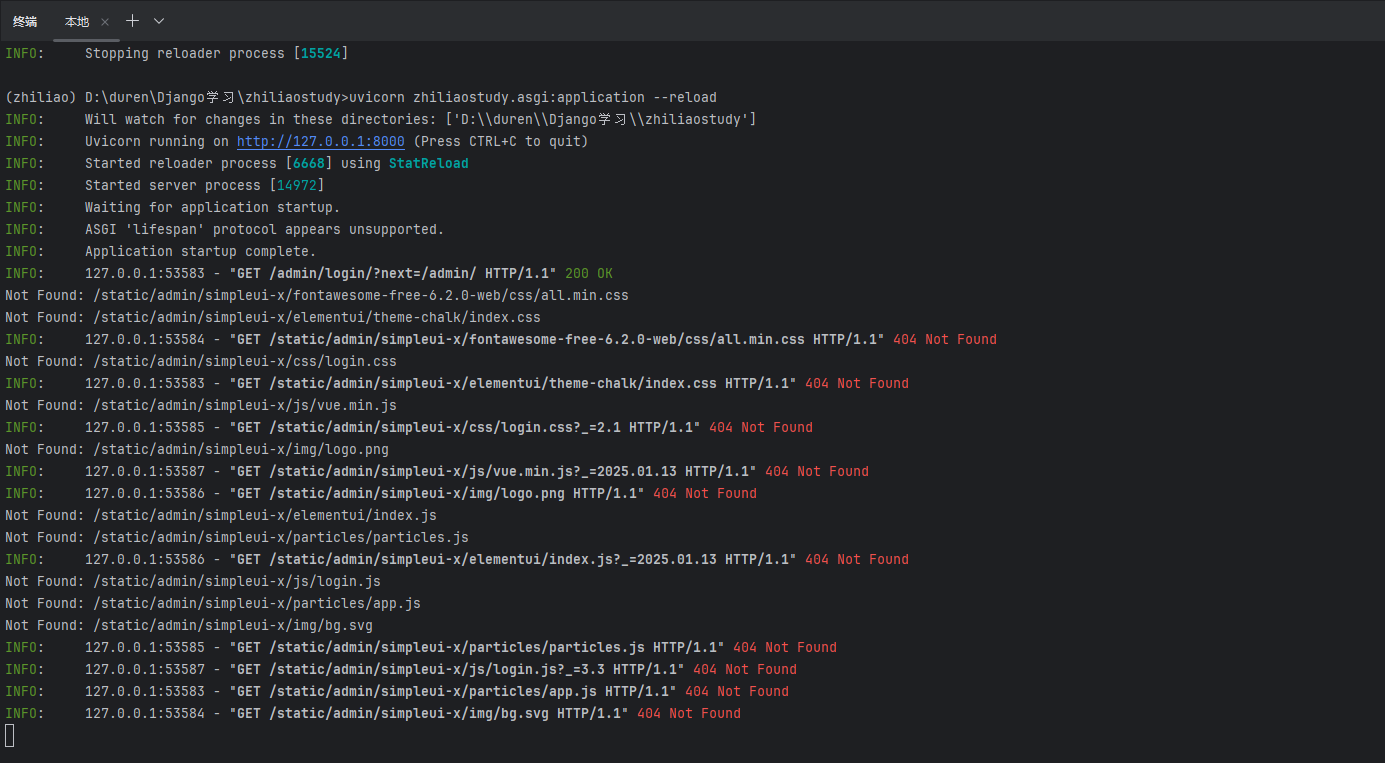The height and width of the screenshot is (763, 1385).
Task: Click GET request for img/bg.svg
Action: point(429,713)
